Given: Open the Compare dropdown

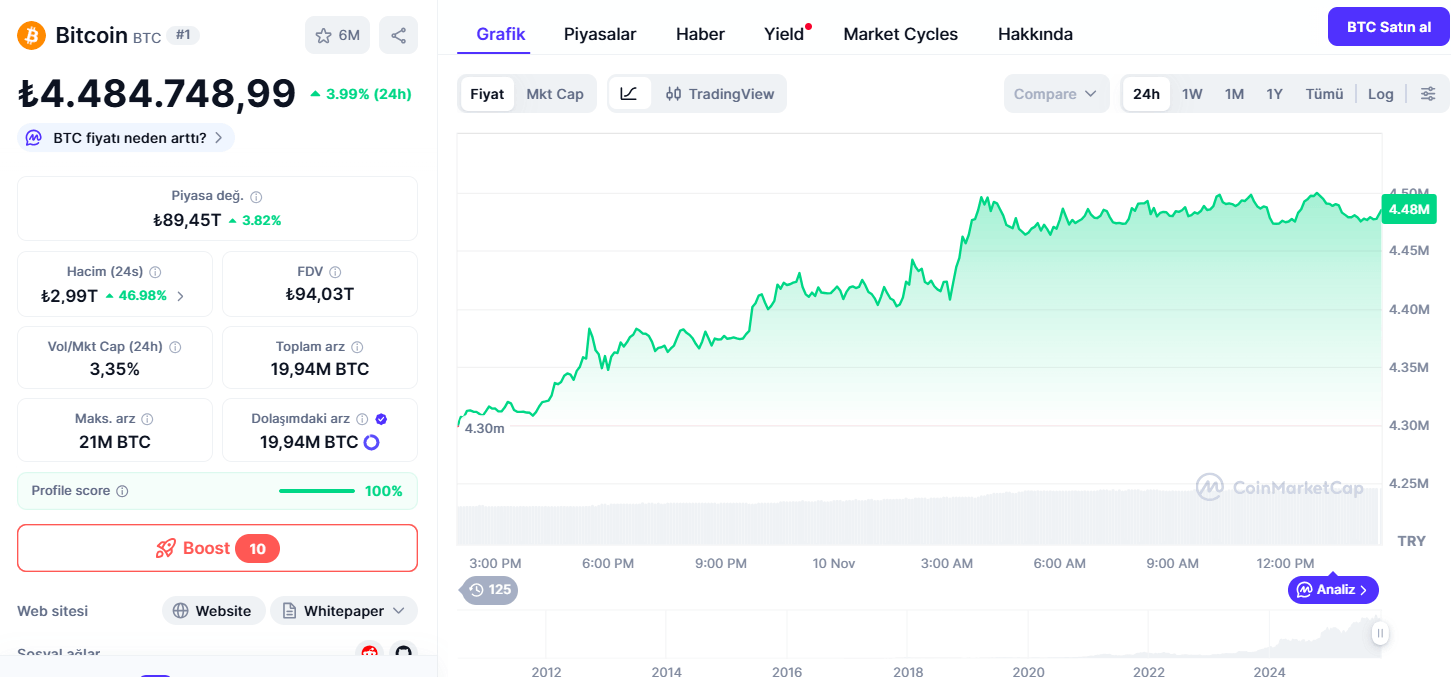Looking at the screenshot, I should tap(1056, 94).
